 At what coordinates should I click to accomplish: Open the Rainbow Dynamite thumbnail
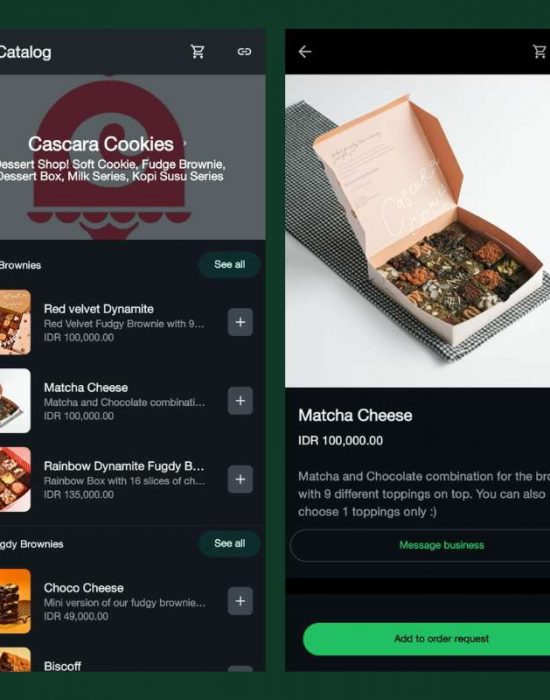(15, 479)
